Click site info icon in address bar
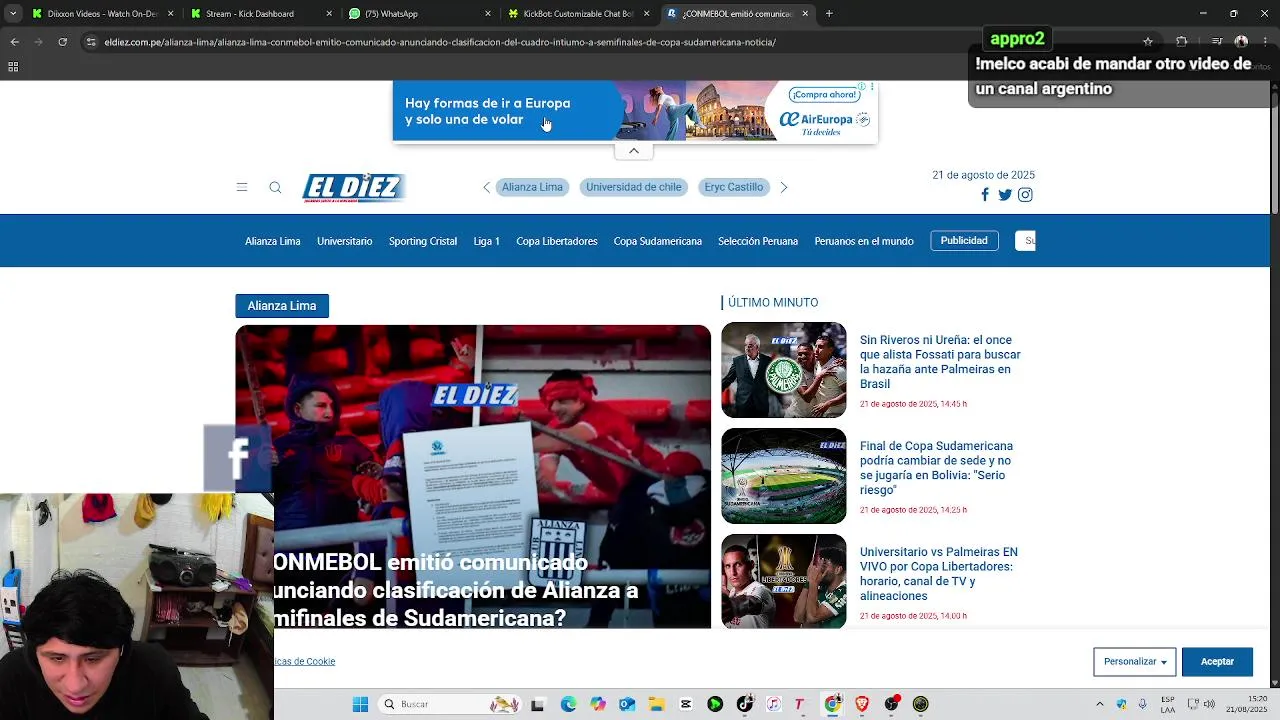1280x720 pixels. tap(91, 42)
